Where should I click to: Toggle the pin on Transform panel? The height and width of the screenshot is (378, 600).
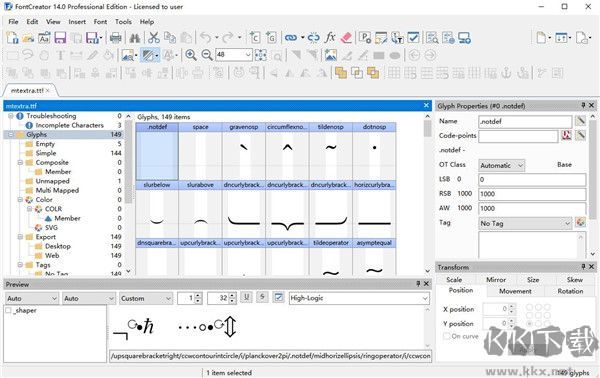(584, 266)
